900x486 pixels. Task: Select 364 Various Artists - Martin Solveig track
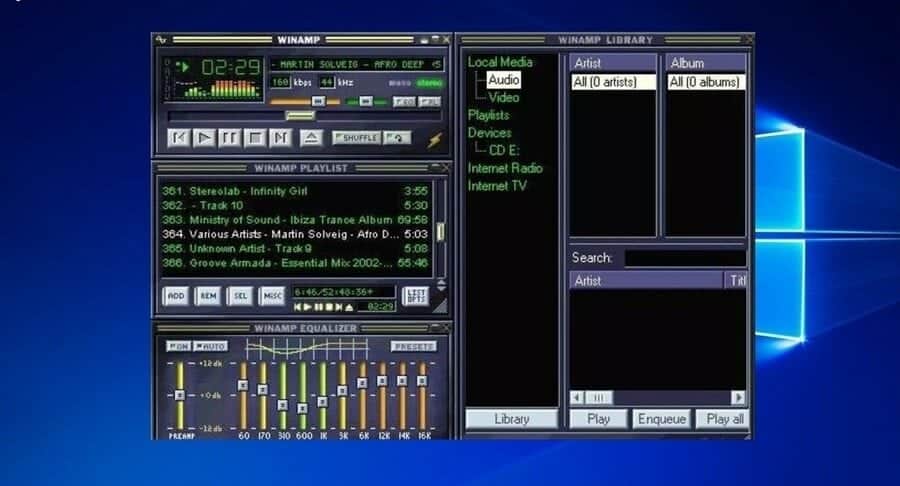click(x=295, y=234)
